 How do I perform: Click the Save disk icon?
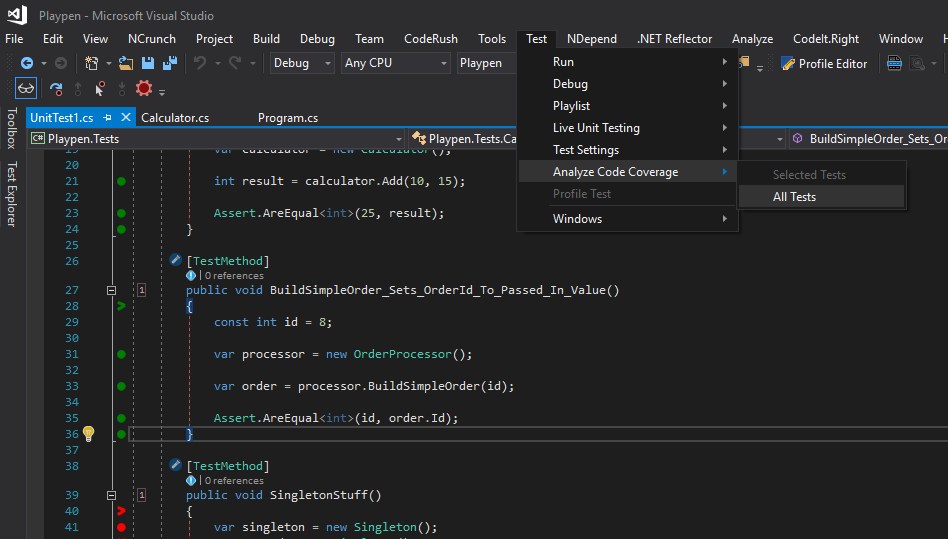148,63
